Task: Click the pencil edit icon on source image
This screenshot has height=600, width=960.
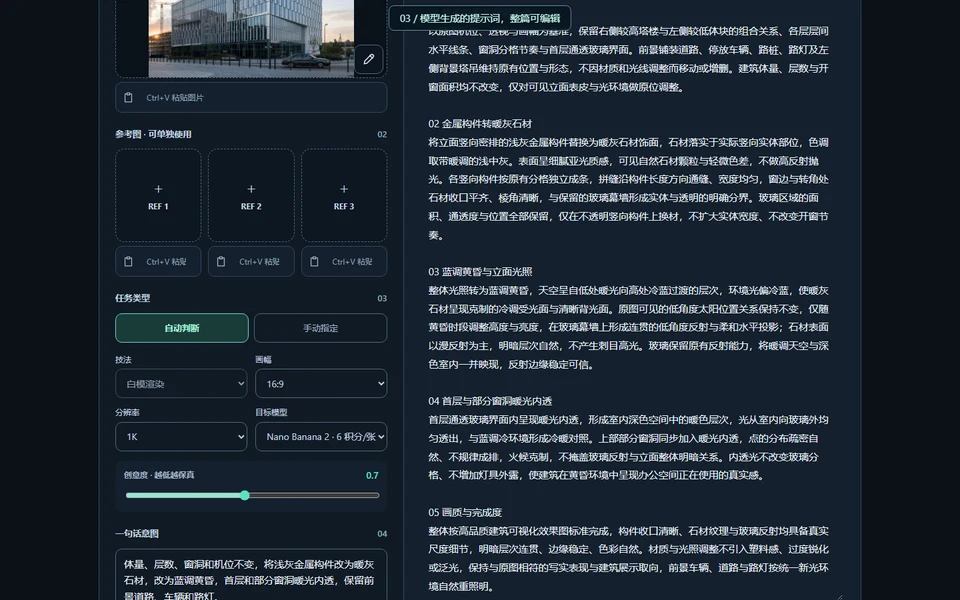Action: tap(369, 59)
